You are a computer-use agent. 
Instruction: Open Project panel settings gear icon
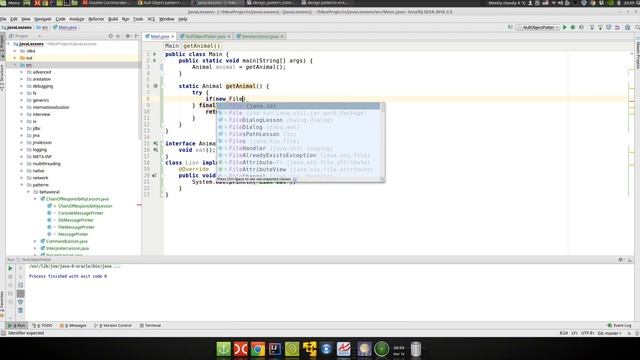[x=127, y=36]
